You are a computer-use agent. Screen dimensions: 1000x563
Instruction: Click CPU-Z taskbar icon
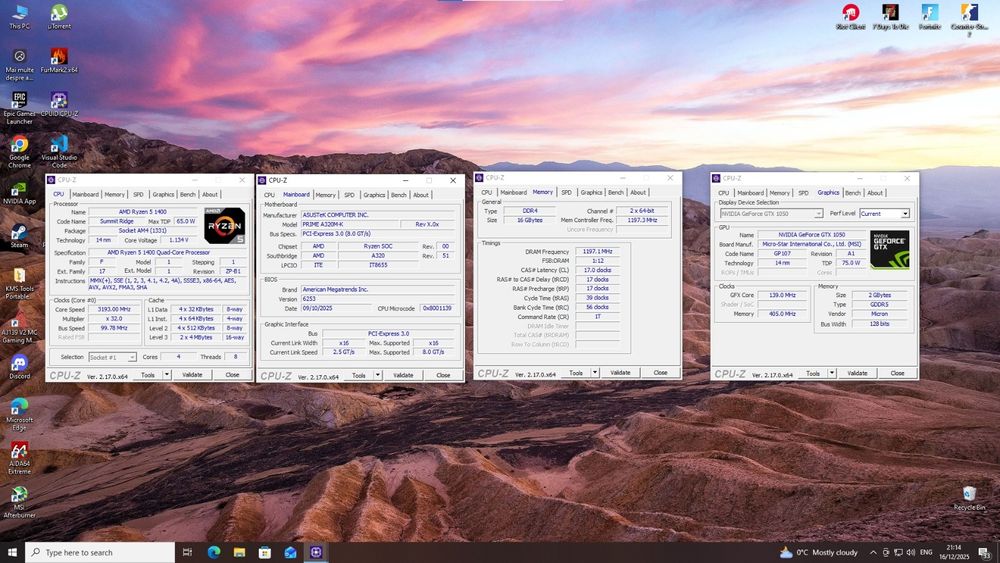click(316, 552)
